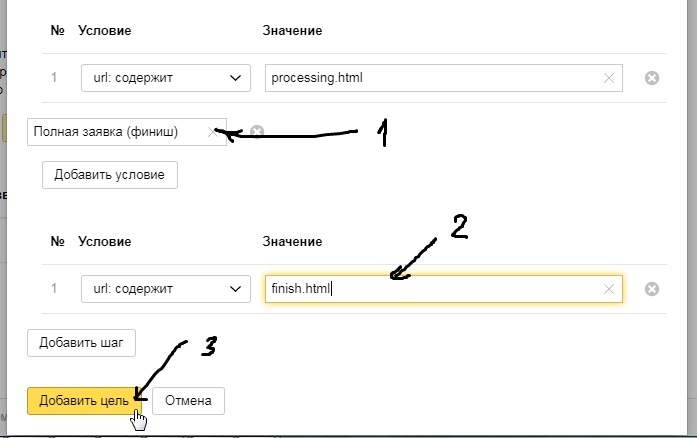Click the 'Условие' header above the finish.html row
This screenshot has width=697, height=438.
tap(104, 242)
